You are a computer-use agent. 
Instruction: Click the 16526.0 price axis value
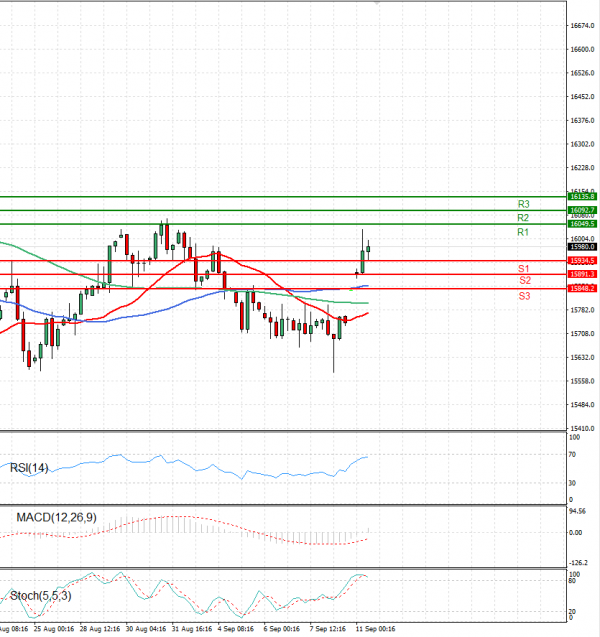point(583,73)
